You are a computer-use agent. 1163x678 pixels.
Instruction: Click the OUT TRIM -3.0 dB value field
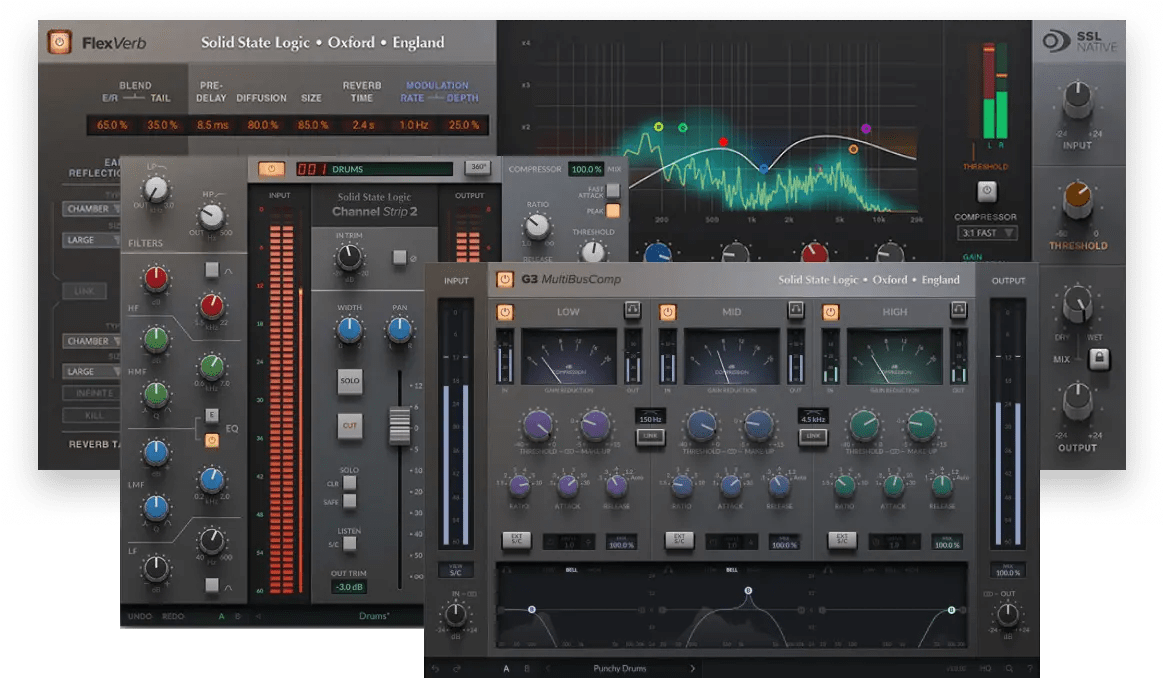349,587
